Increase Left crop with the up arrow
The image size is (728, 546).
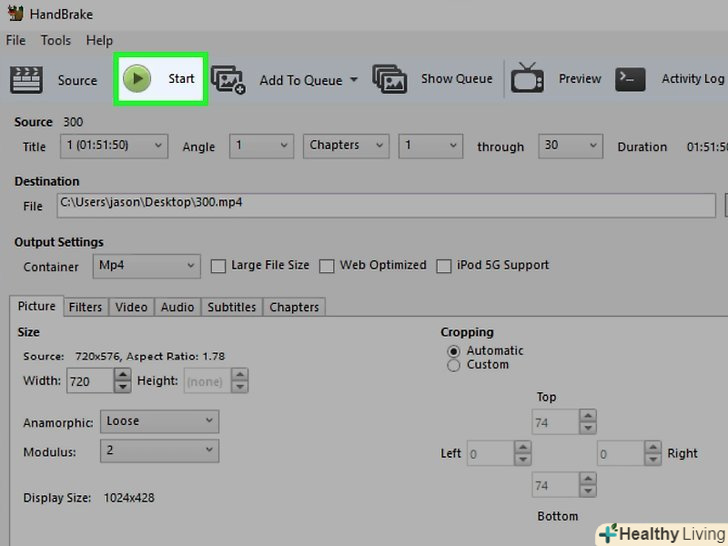(523, 447)
